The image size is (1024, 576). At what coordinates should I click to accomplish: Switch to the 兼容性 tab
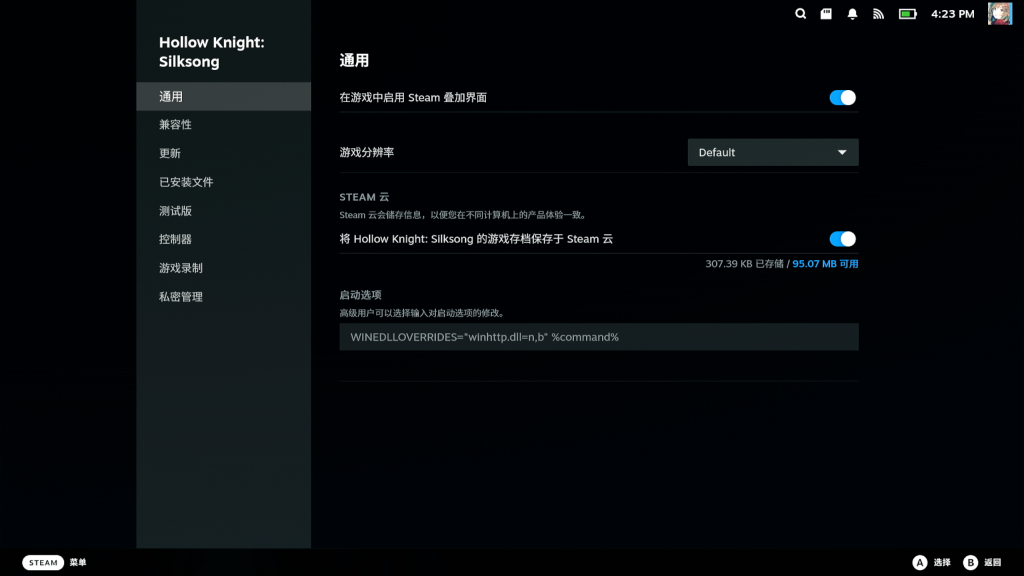coord(176,125)
